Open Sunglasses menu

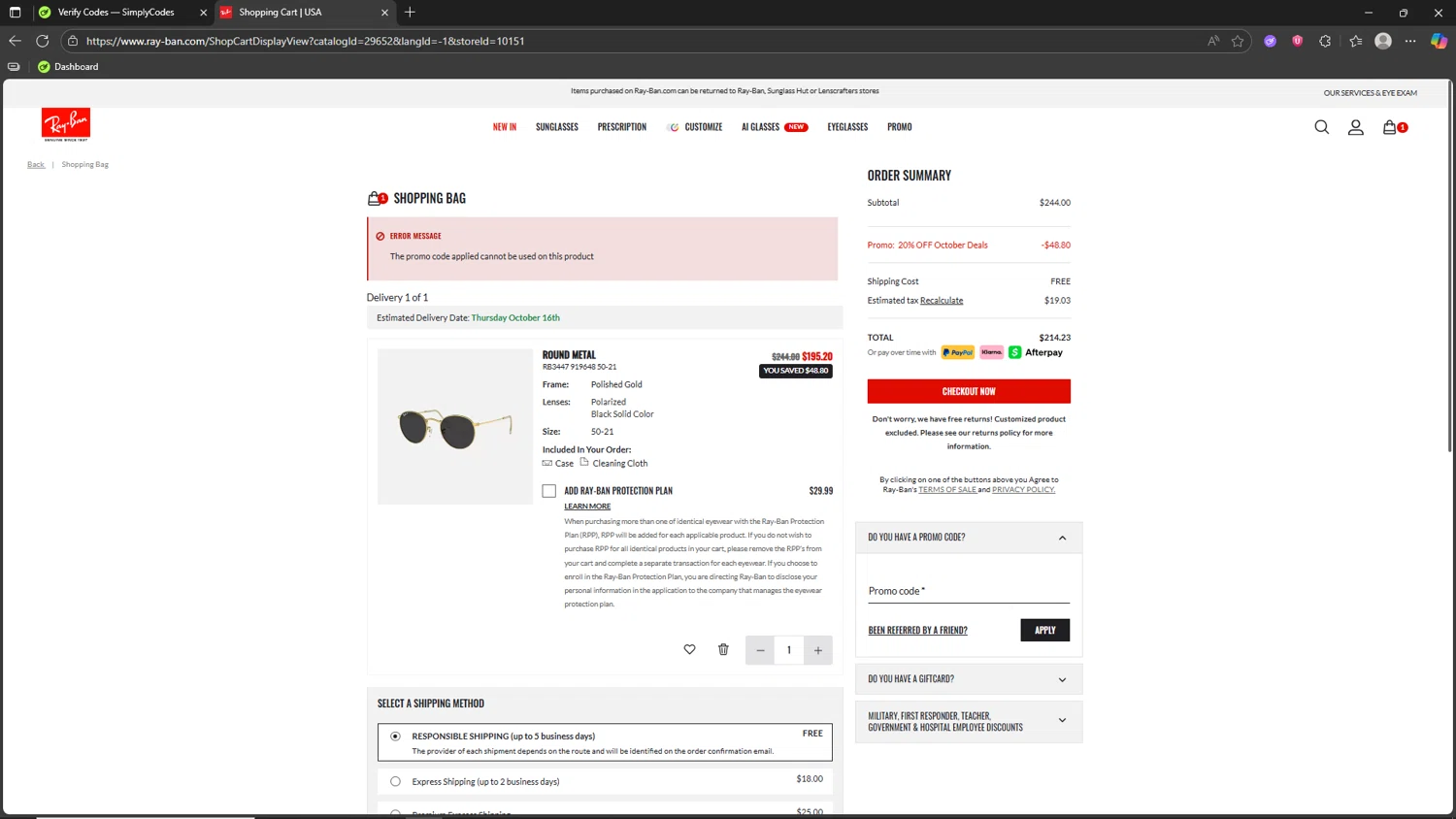pos(557,127)
